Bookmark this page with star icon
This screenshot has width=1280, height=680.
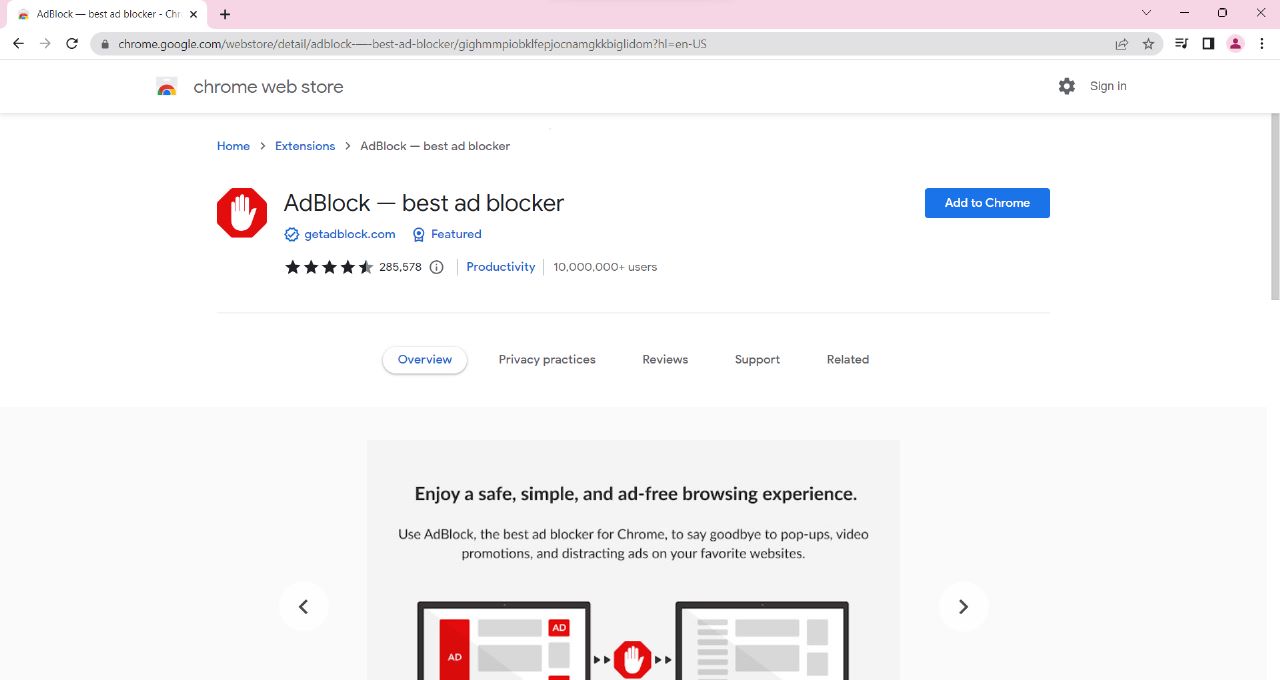tap(1148, 44)
